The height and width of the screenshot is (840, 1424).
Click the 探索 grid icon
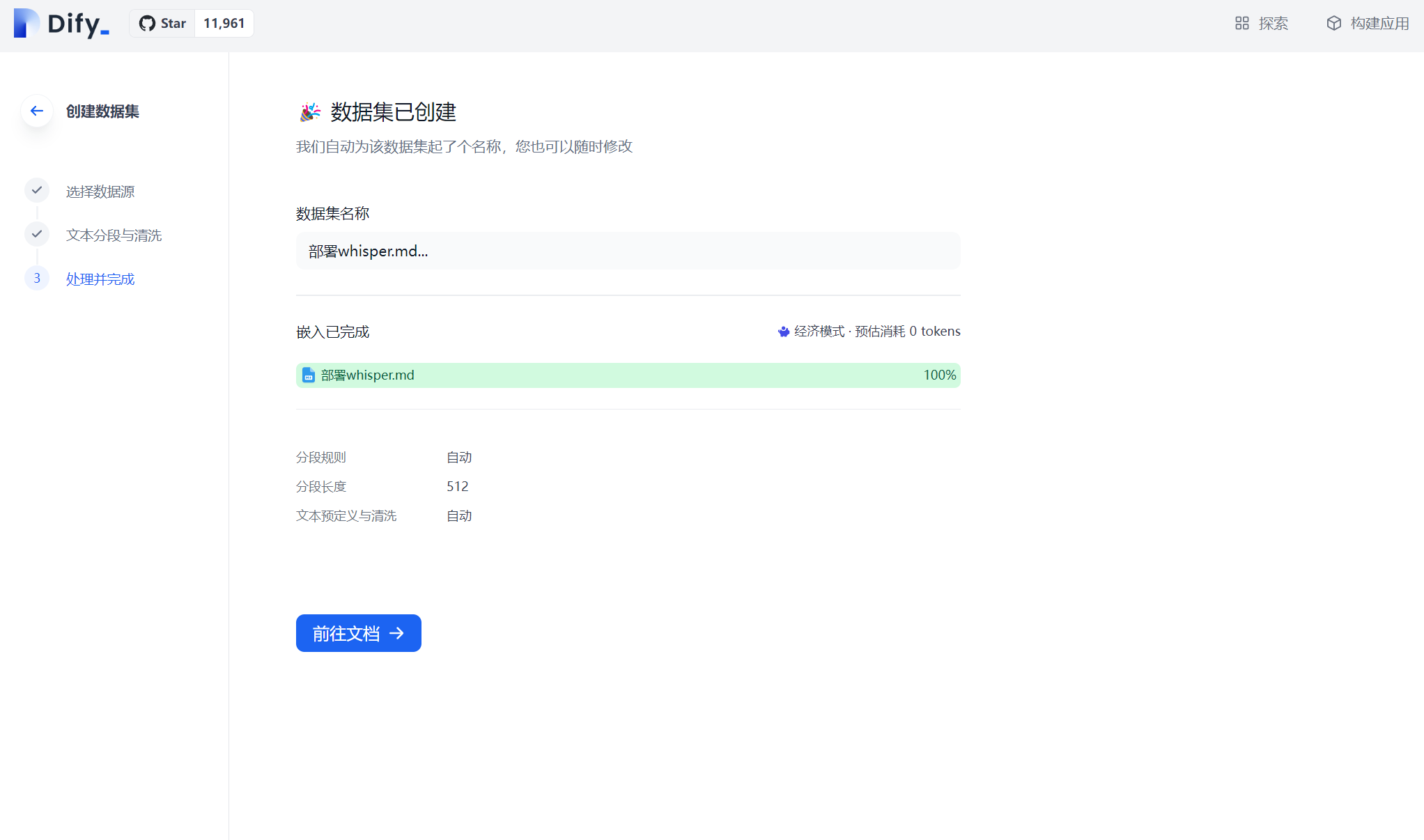point(1242,24)
